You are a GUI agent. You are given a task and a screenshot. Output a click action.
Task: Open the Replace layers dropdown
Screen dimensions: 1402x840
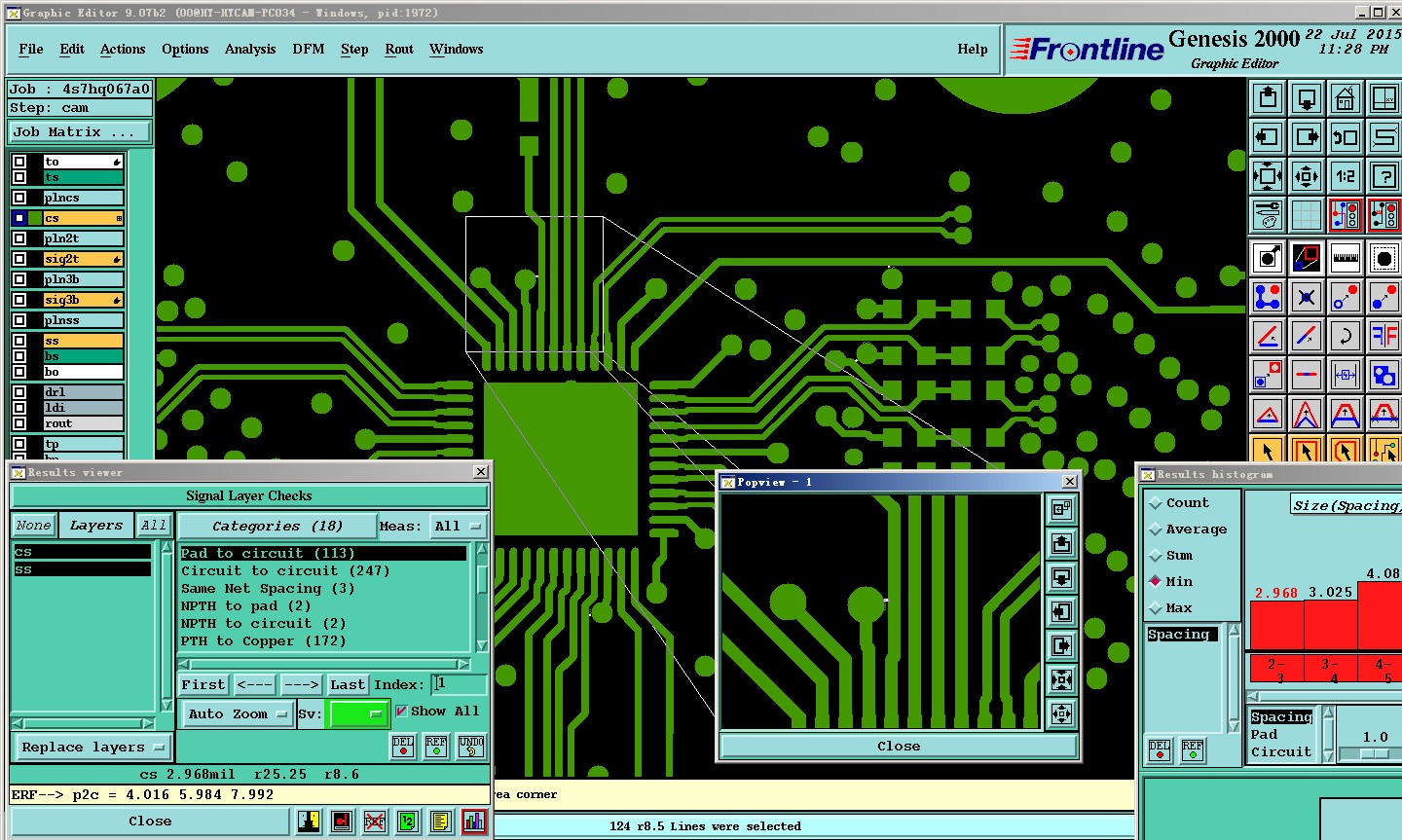pos(92,748)
